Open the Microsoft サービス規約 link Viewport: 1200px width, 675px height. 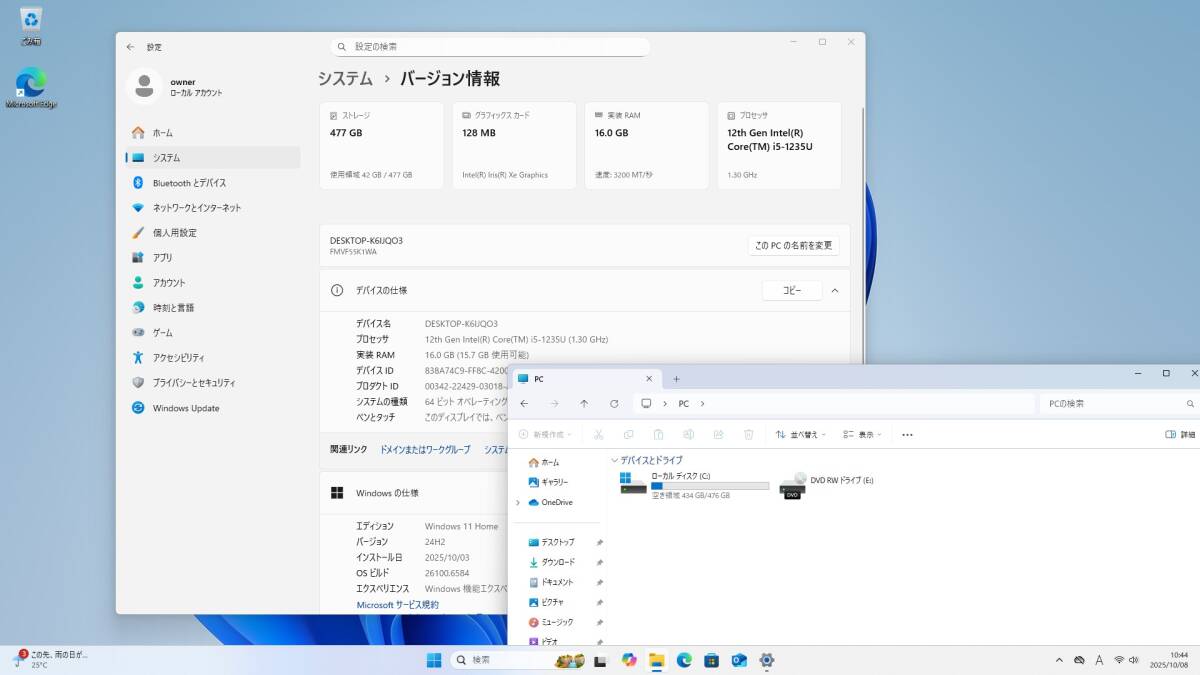pos(398,604)
